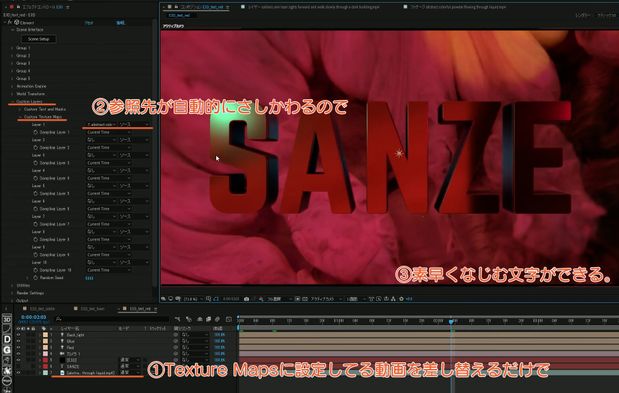
Task: Toggle the motion blur switch in timeline
Action: point(217,319)
